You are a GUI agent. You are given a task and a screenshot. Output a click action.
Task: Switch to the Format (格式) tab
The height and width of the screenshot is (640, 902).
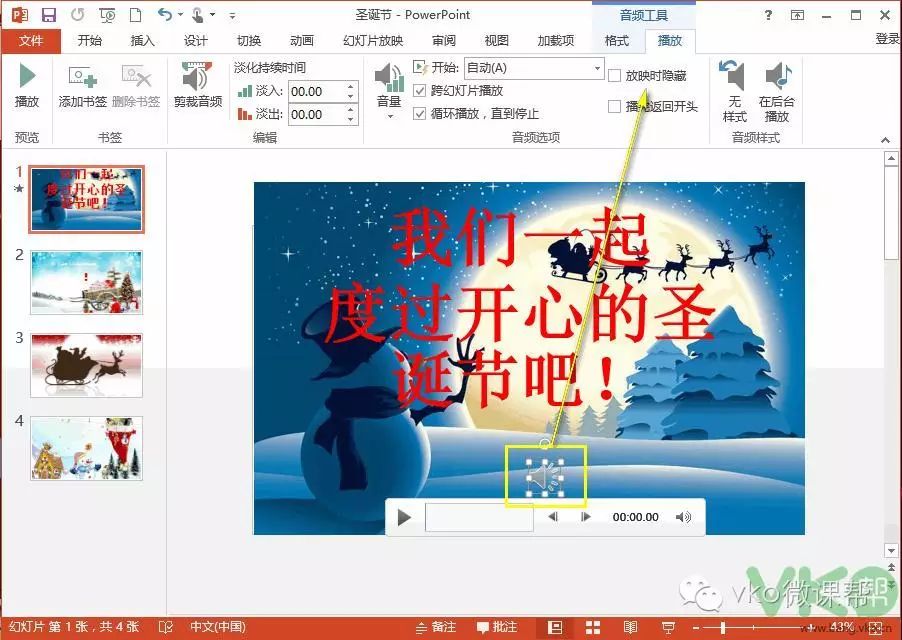(x=617, y=41)
